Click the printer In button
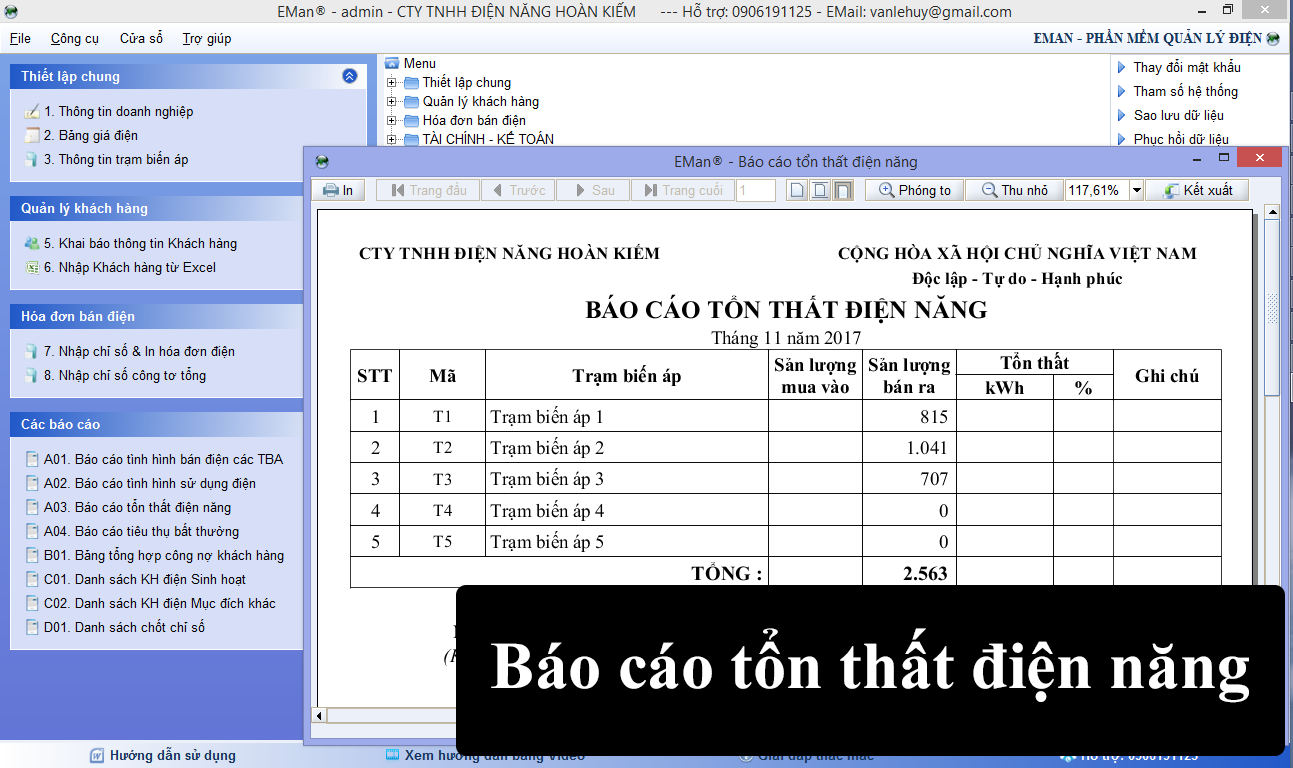 tap(339, 190)
